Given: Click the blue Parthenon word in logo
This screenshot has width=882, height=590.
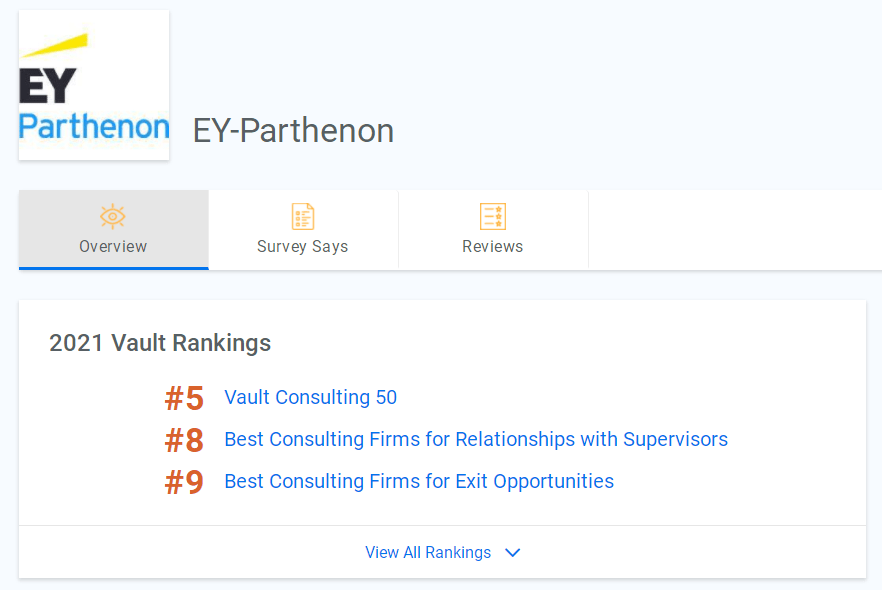Looking at the screenshot, I should coord(94,127).
